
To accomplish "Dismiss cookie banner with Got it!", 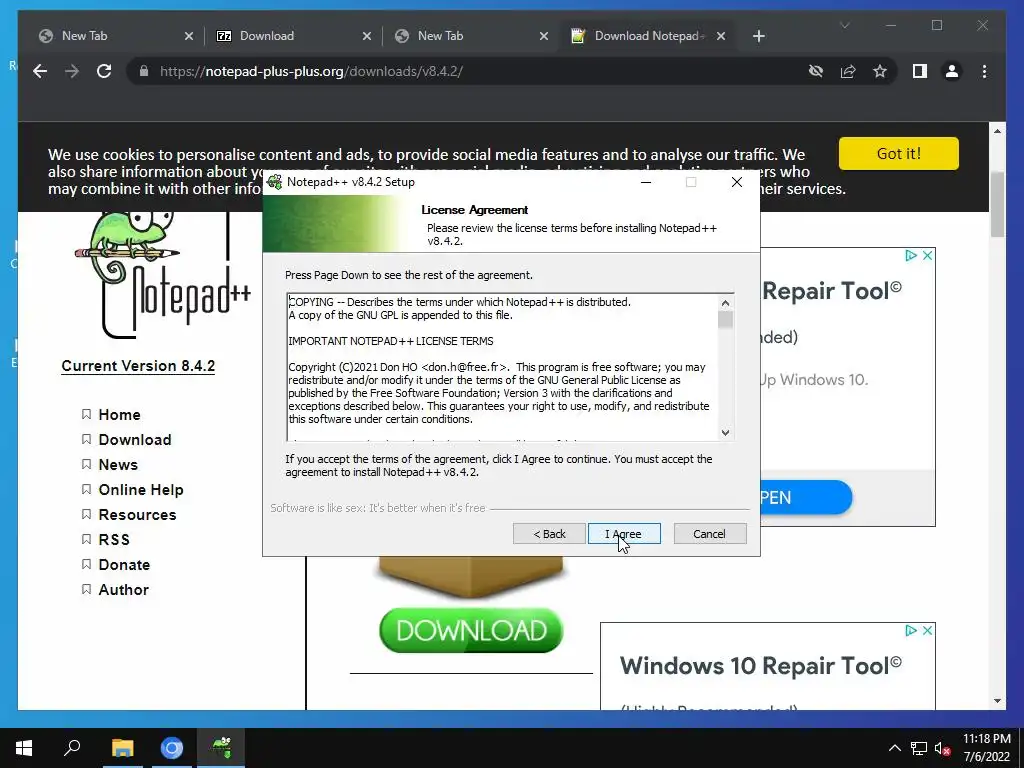I will click(x=899, y=153).
